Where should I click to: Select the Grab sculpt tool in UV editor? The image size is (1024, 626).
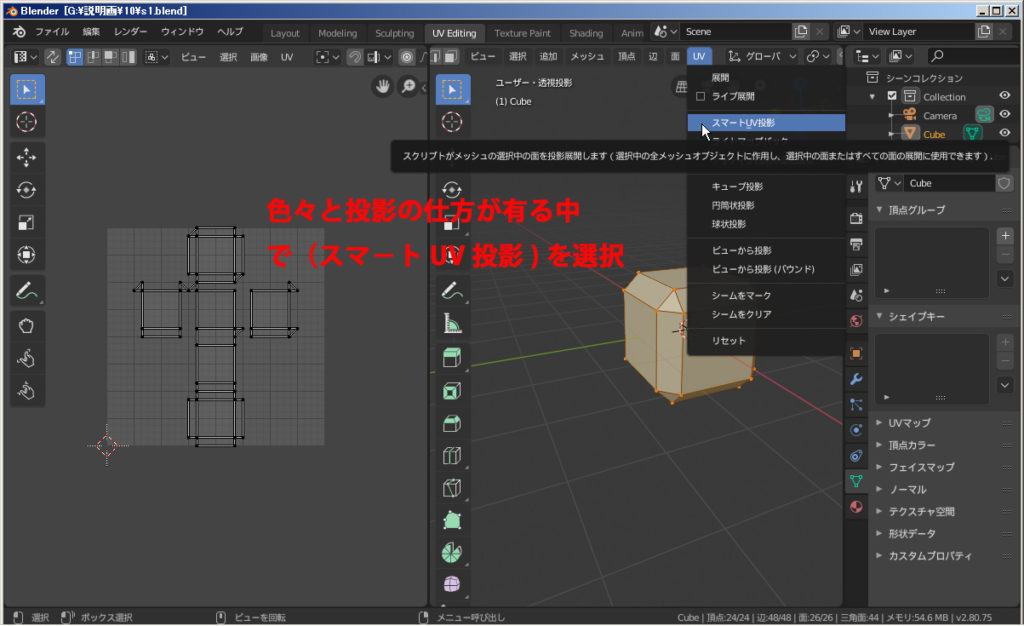click(27, 326)
